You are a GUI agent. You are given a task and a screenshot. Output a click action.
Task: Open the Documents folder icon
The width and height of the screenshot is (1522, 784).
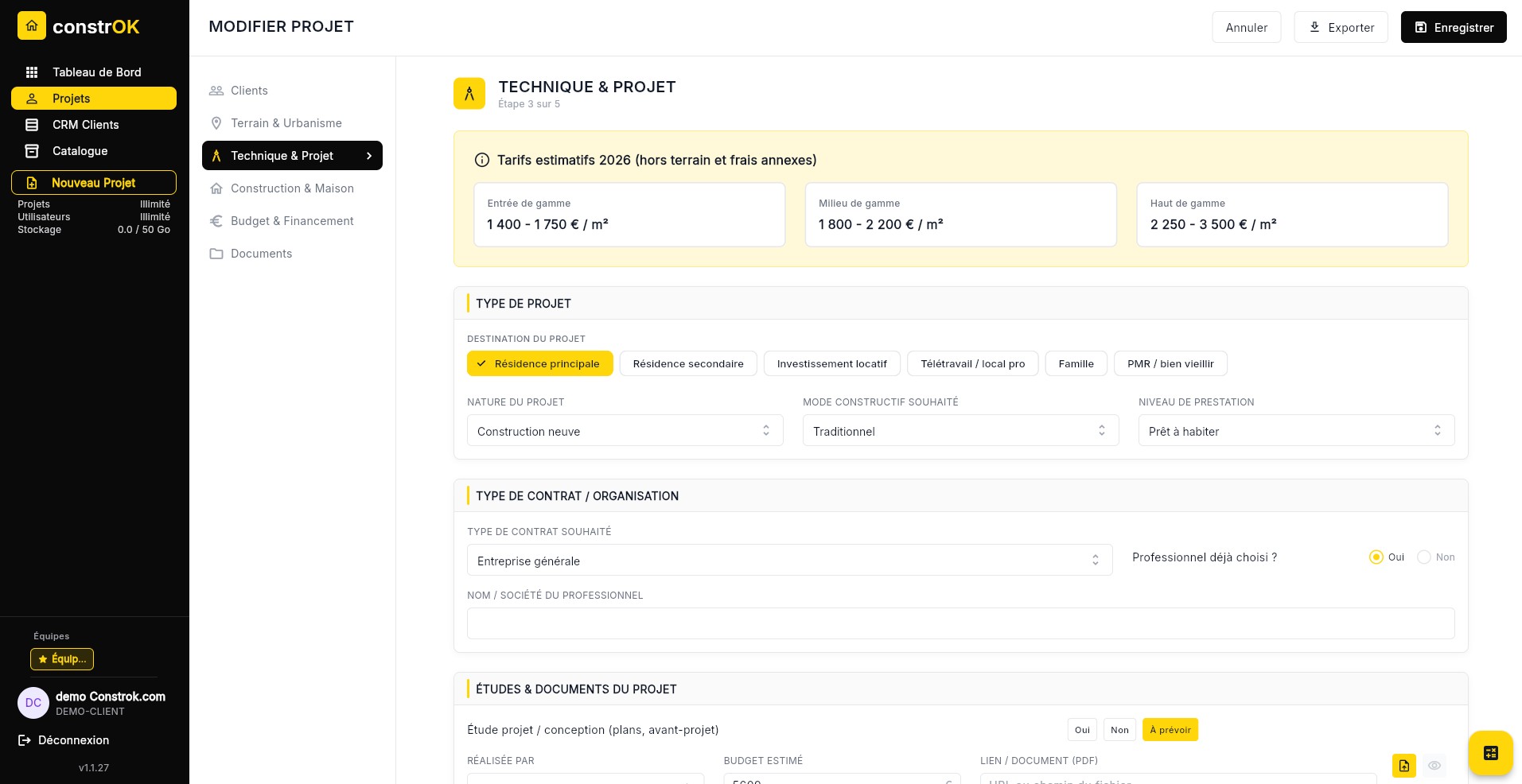click(216, 253)
